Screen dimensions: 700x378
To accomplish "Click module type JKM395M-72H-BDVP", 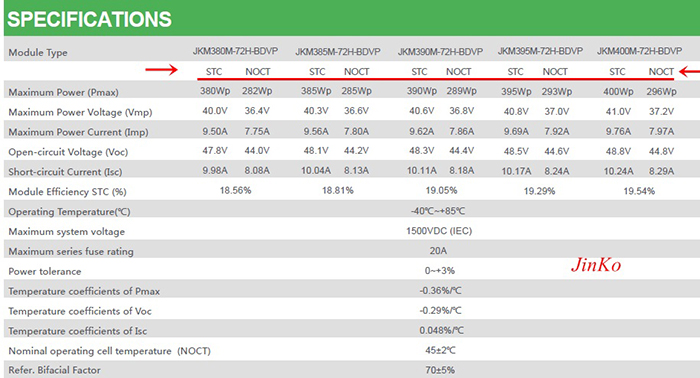I will pos(540,51).
